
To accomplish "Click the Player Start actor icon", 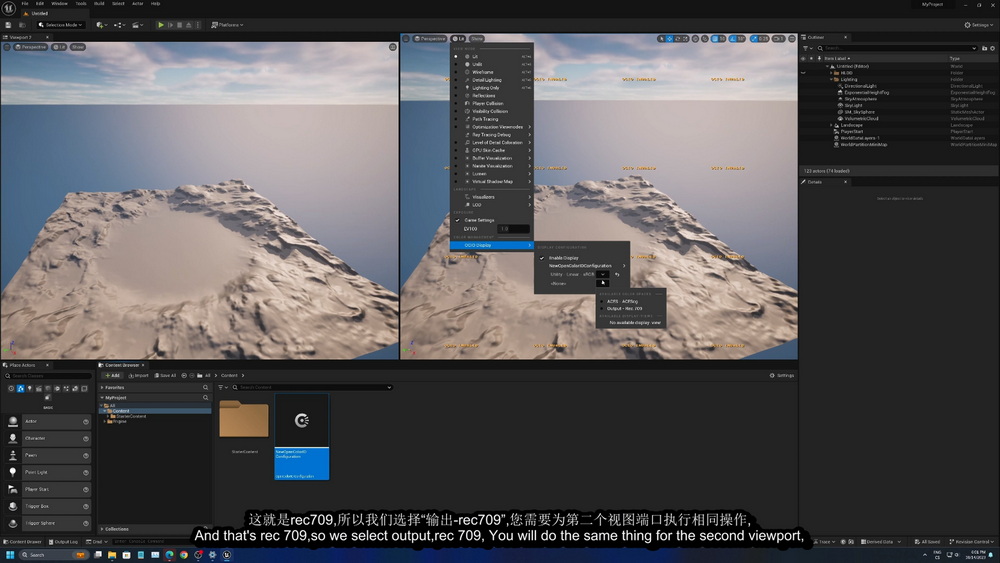I will [x=13, y=489].
